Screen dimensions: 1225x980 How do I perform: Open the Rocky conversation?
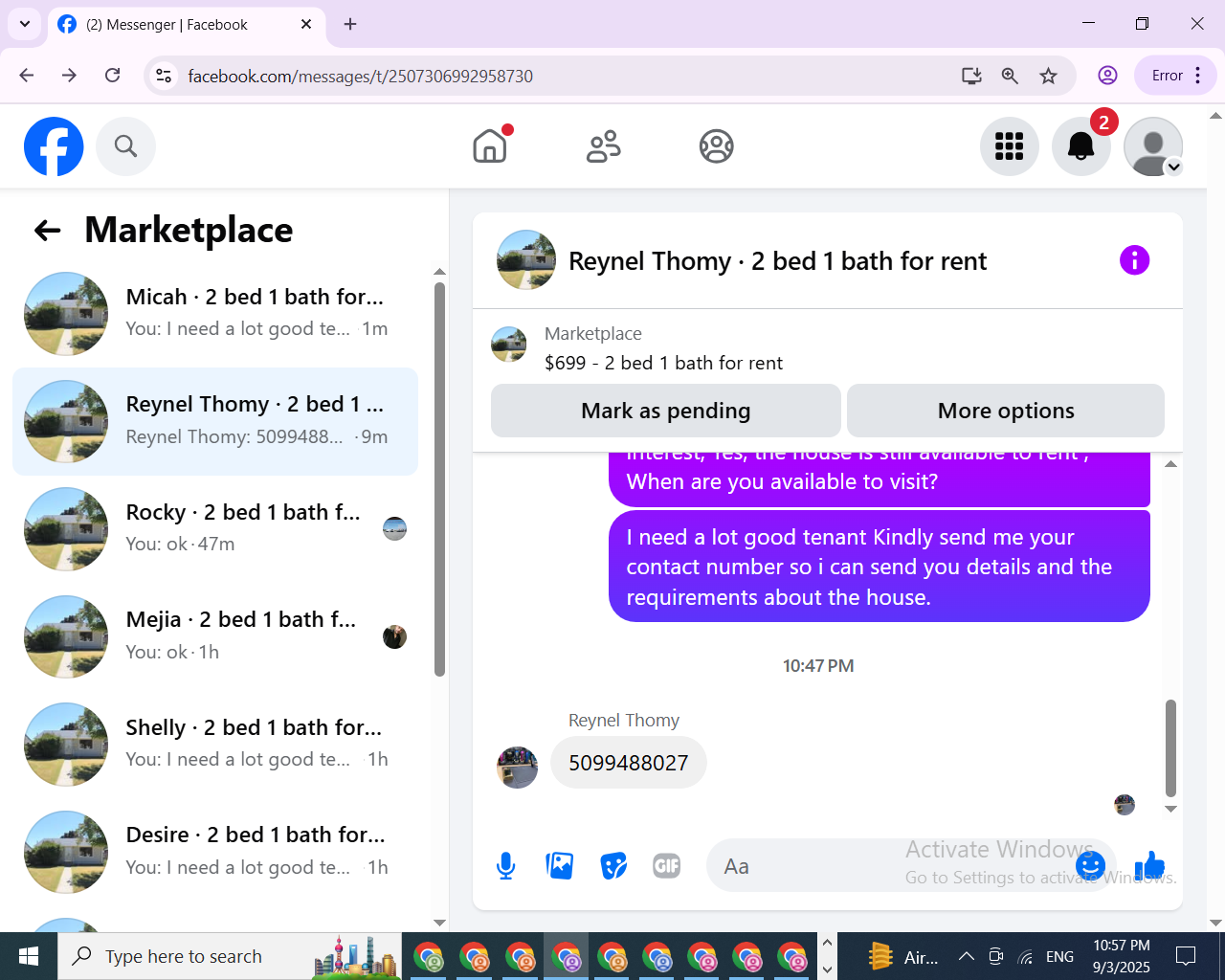[215, 529]
